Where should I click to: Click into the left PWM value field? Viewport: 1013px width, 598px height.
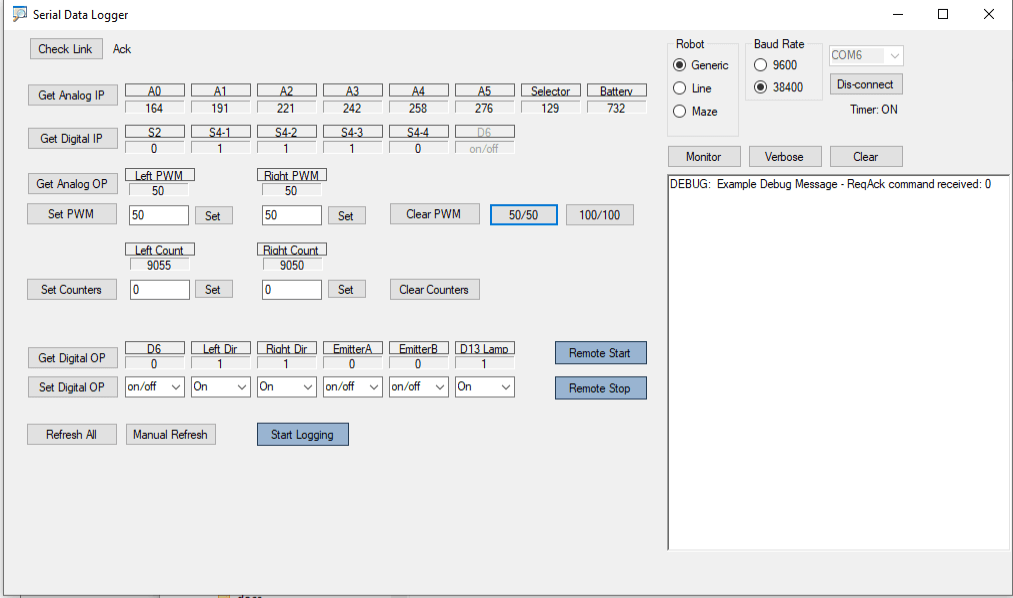pyautogui.click(x=159, y=215)
